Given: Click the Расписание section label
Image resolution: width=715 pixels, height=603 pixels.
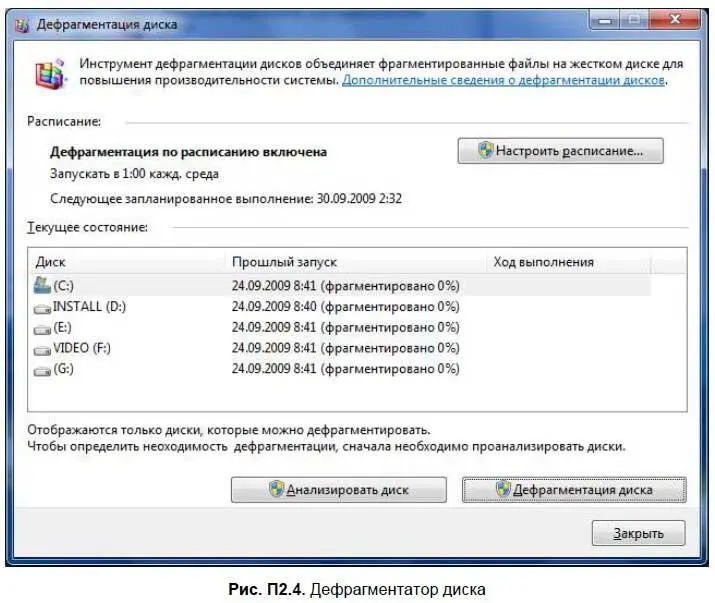Looking at the screenshot, I should (64, 121).
